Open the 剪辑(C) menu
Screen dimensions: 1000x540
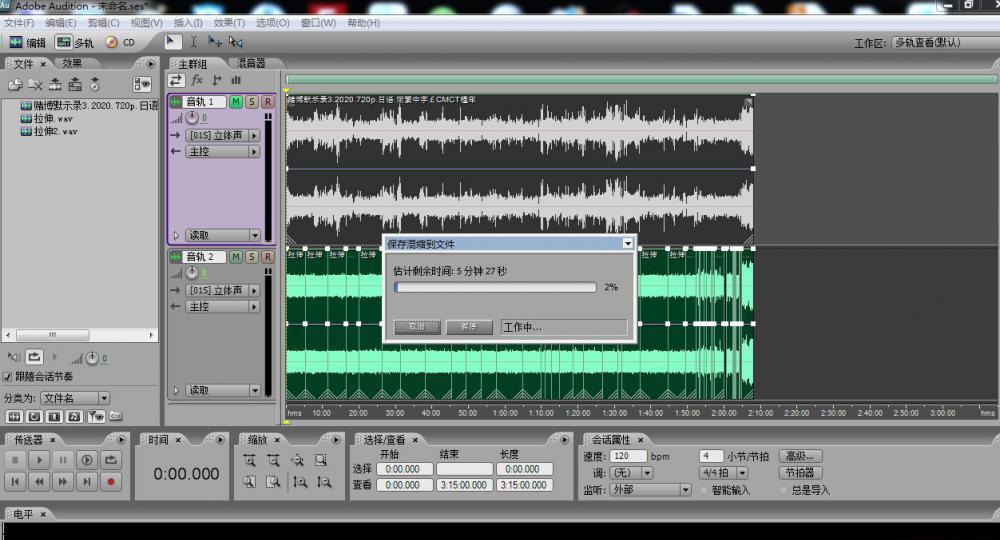pyautogui.click(x=103, y=23)
